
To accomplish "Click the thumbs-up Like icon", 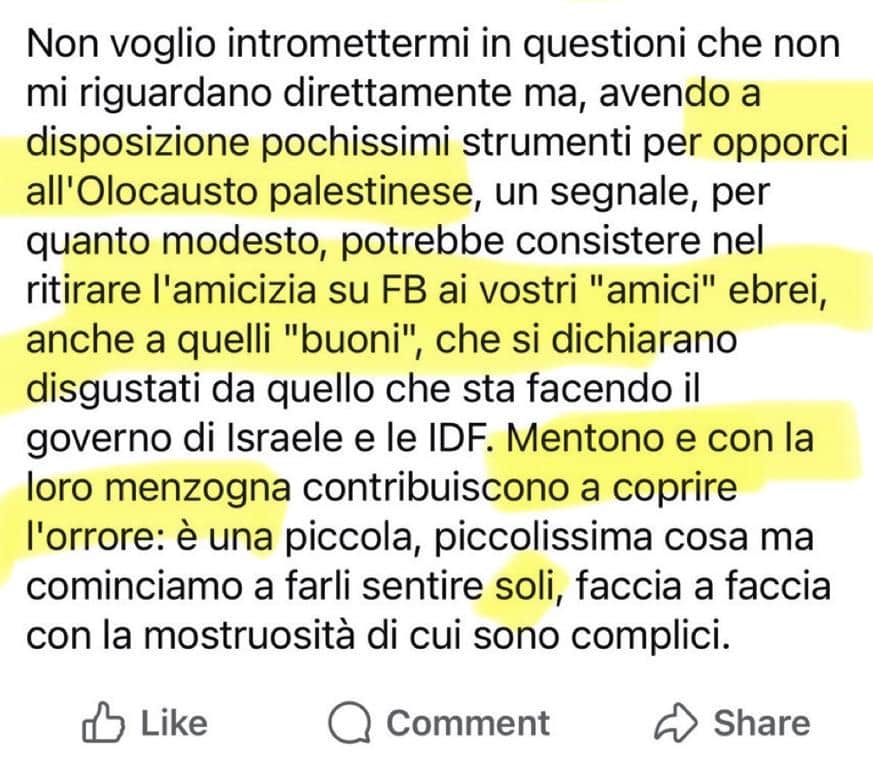I will 104,722.
